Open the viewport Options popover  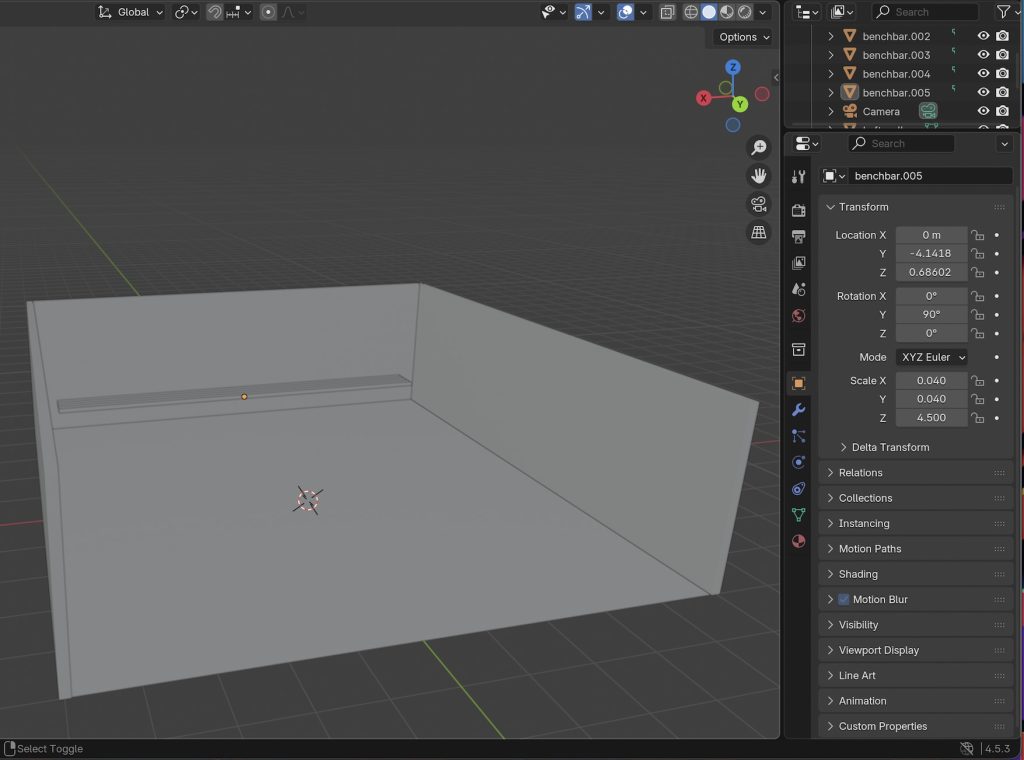coord(744,37)
